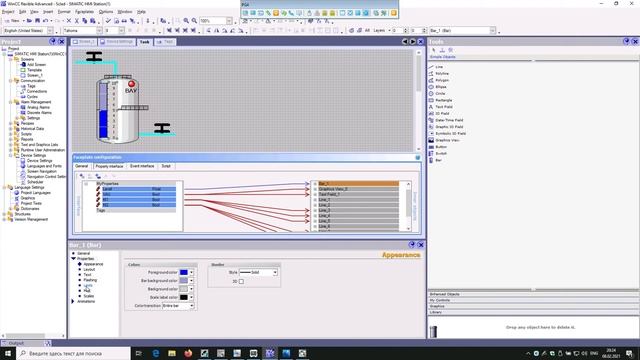This screenshot has width=640, height=360.
Task: Click the recycle bin drop area icon
Action: (x=433, y=331)
